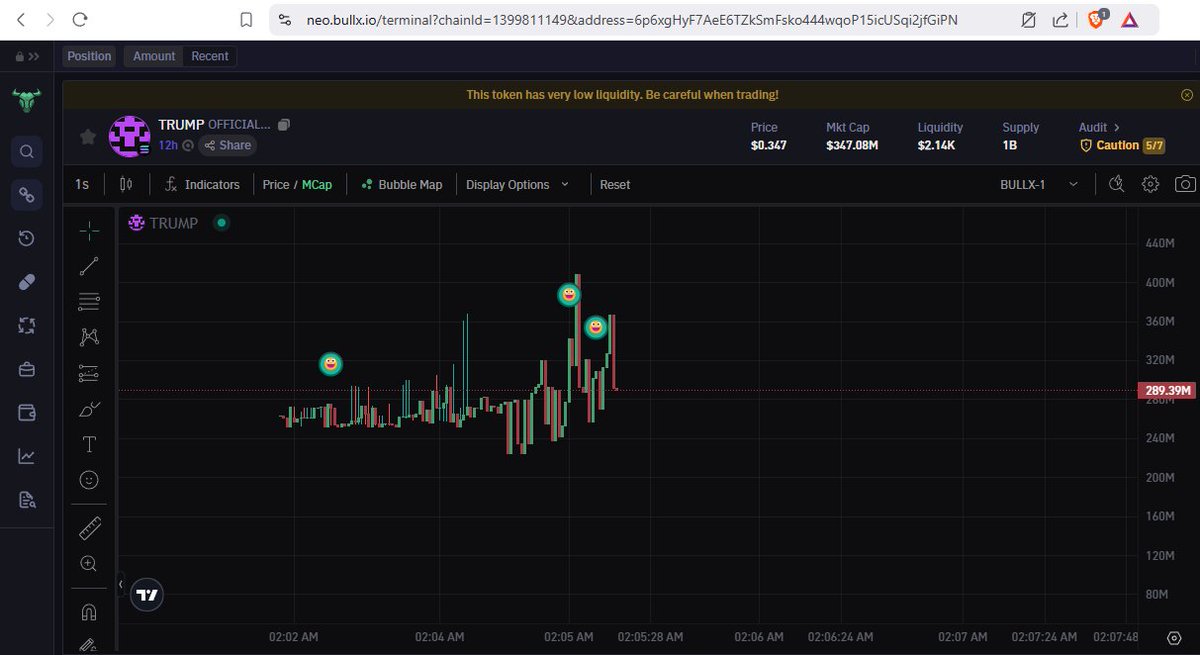This screenshot has height=655, width=1200.
Task: Switch to the Position tab
Action: click(x=89, y=56)
